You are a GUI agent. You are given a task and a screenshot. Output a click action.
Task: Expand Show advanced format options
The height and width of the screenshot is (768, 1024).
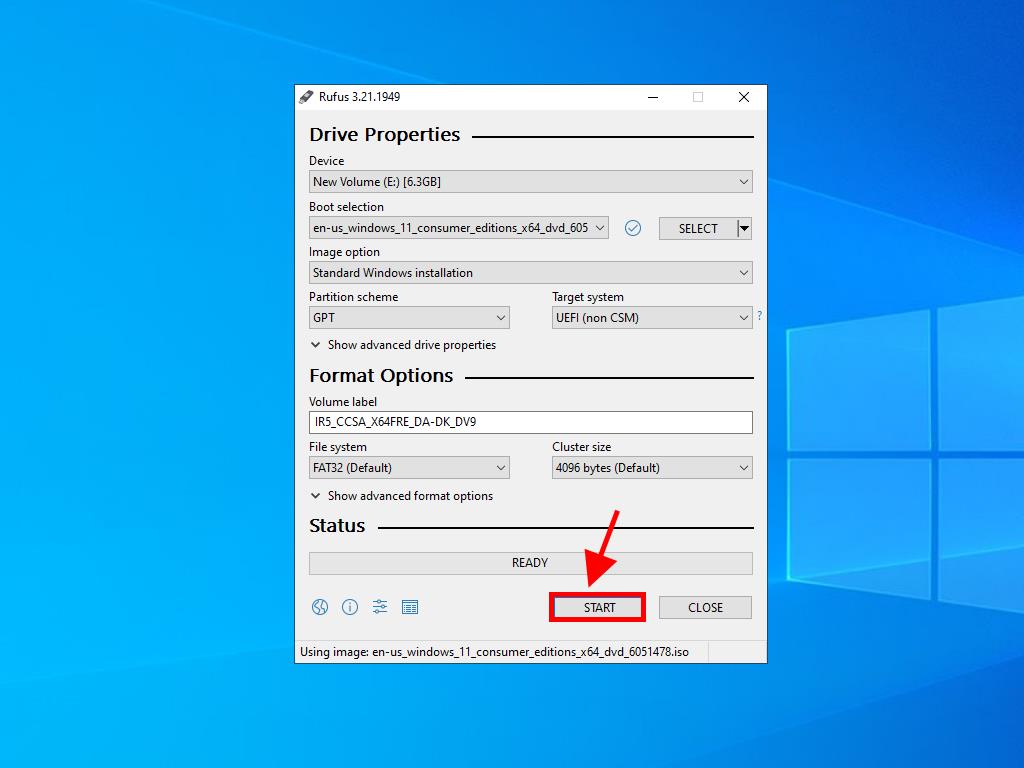tap(402, 496)
